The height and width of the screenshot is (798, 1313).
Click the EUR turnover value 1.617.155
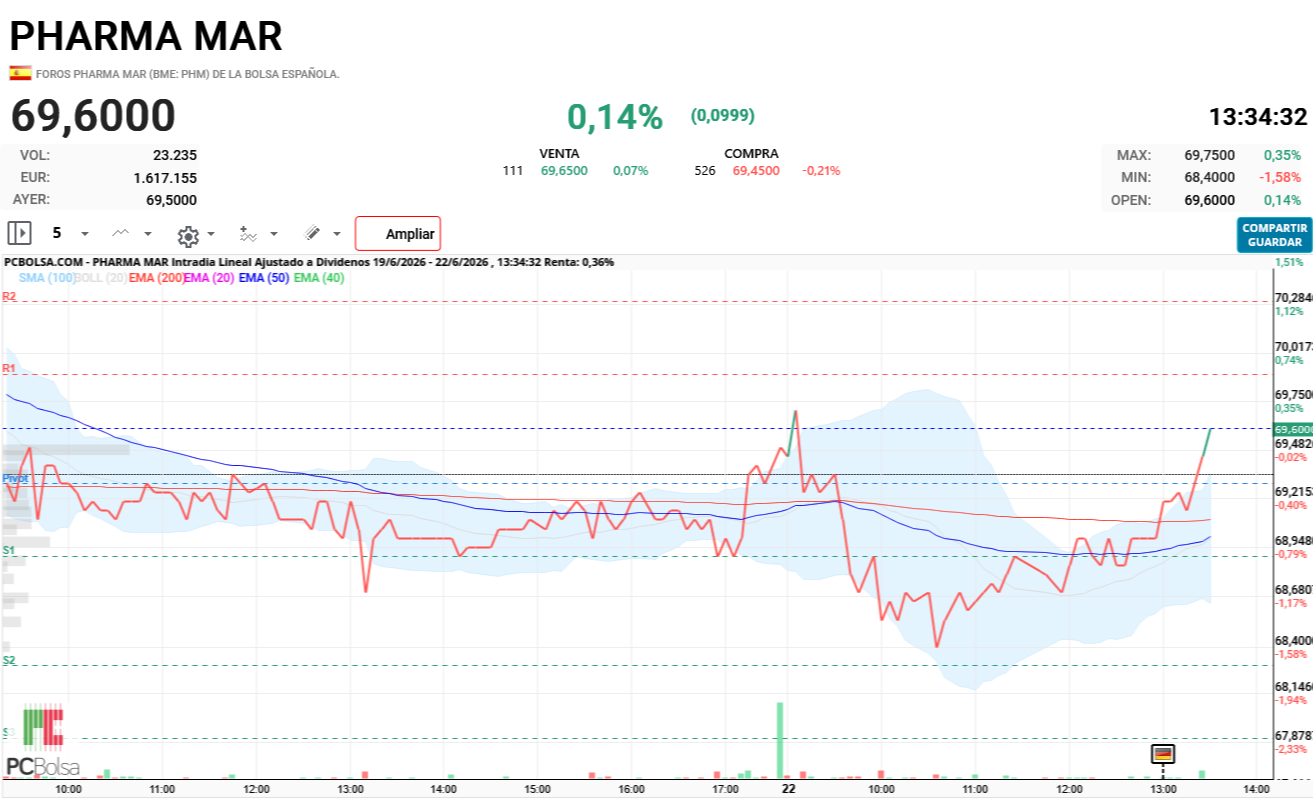tap(165, 177)
